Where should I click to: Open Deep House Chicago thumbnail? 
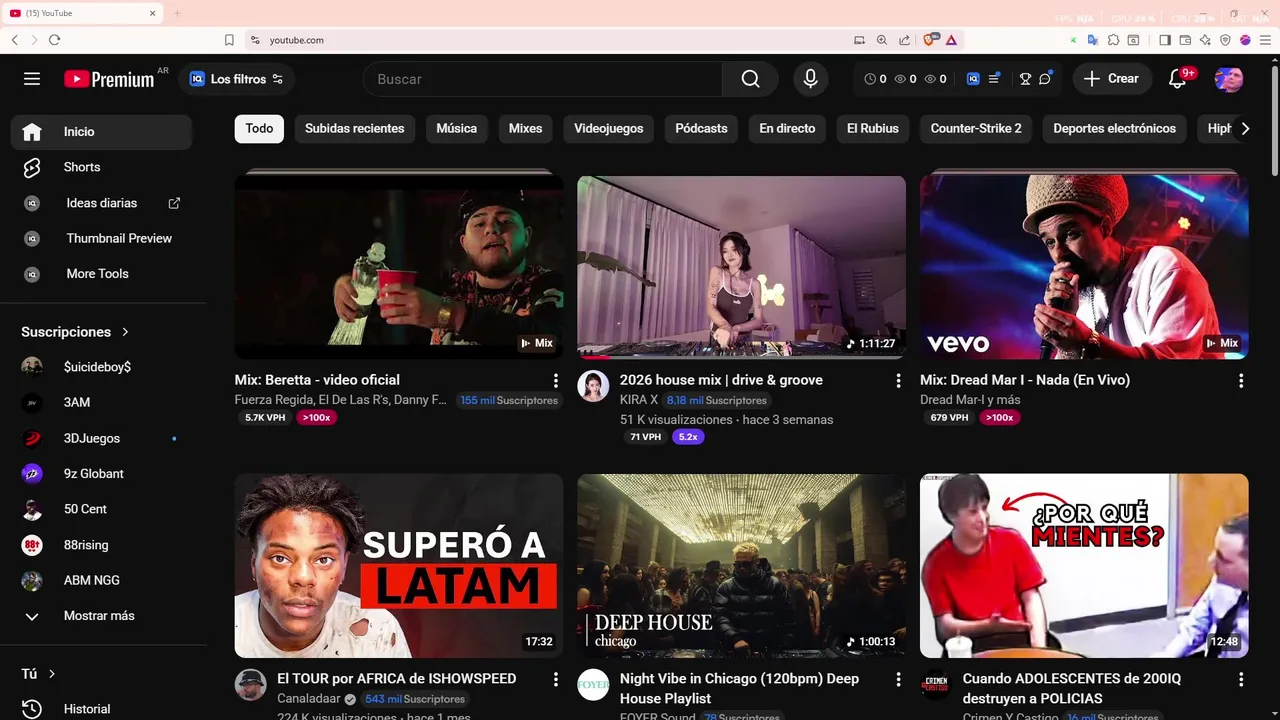pos(741,566)
